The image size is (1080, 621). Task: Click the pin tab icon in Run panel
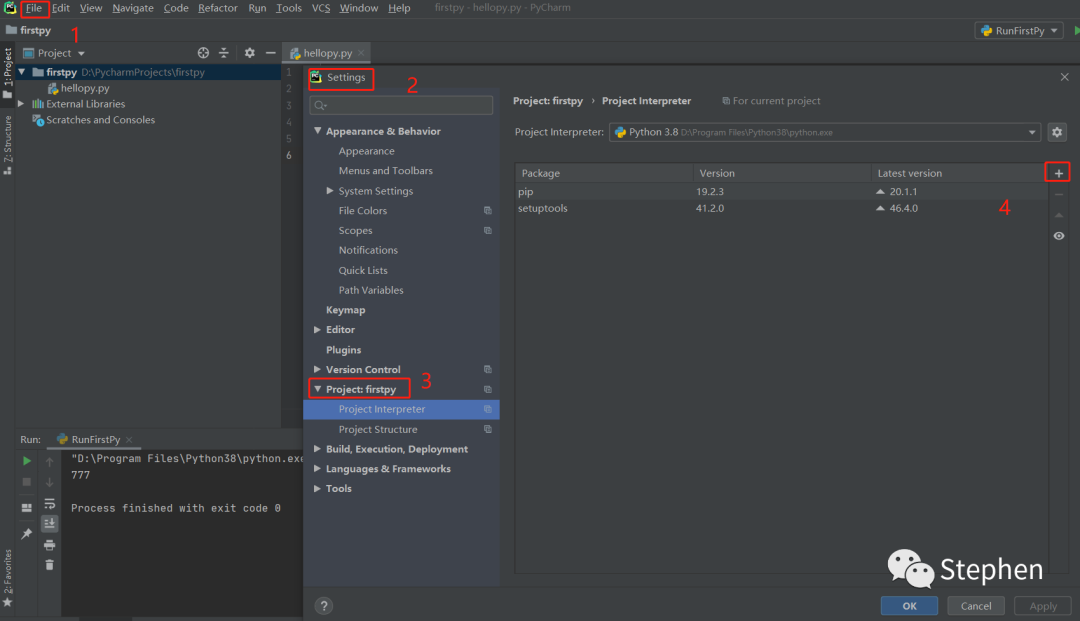click(27, 534)
